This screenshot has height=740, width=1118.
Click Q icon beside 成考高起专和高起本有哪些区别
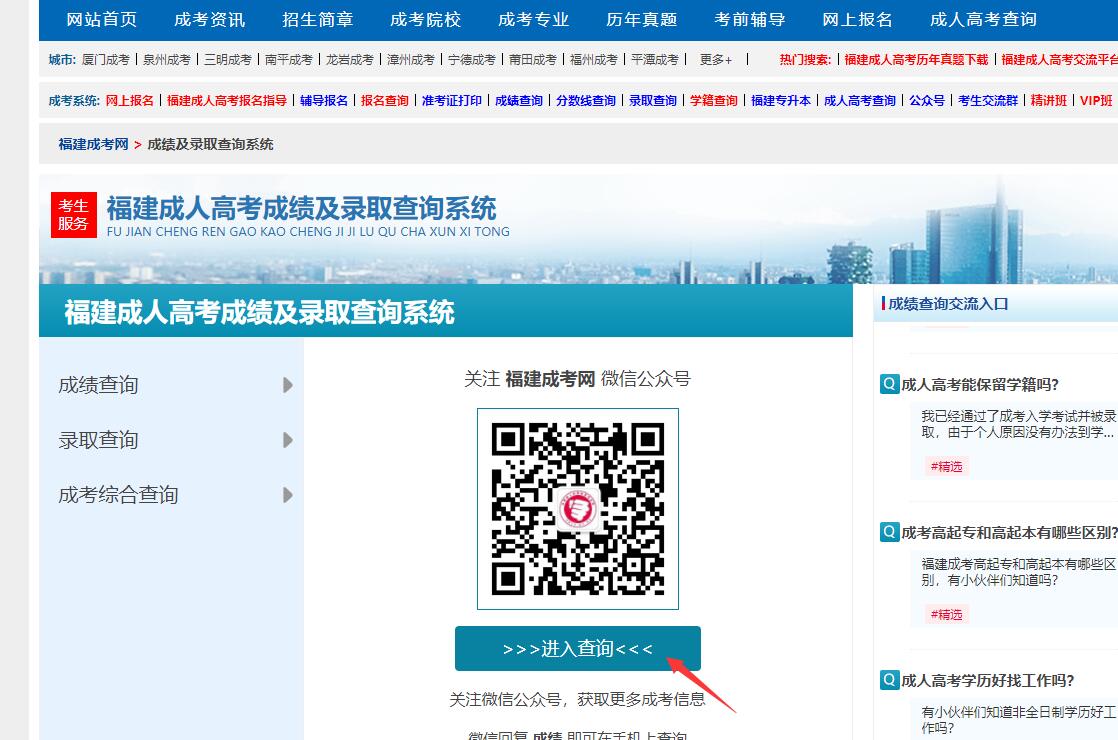889,532
